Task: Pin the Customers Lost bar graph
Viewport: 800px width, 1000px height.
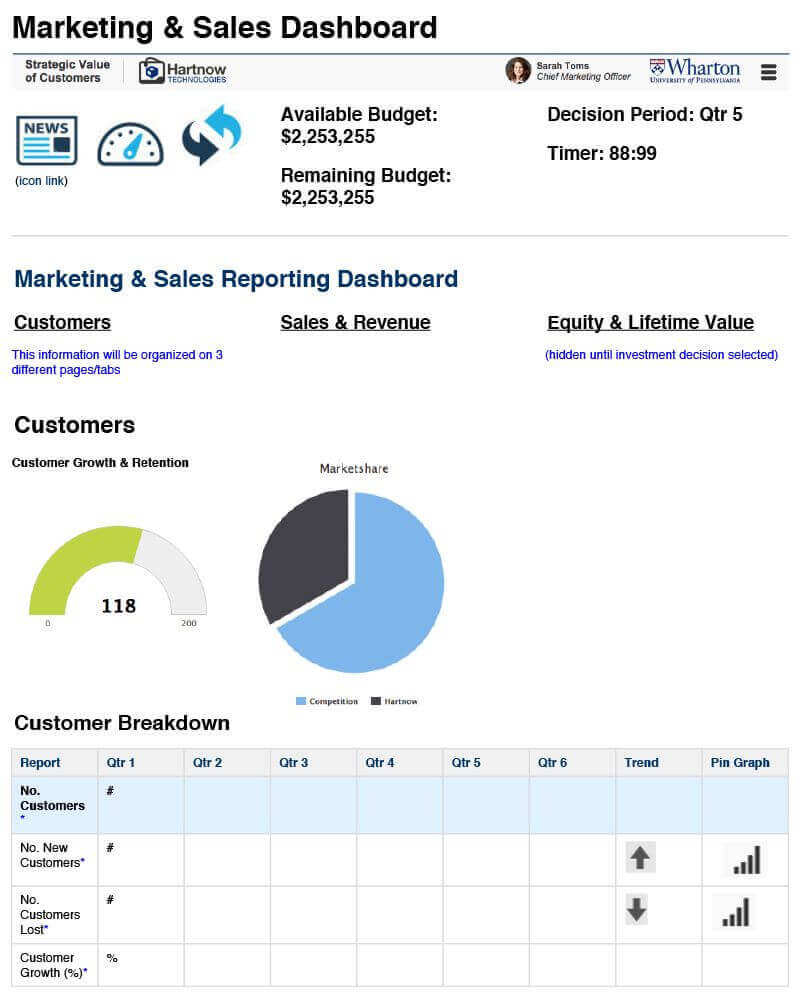Action: (737, 913)
